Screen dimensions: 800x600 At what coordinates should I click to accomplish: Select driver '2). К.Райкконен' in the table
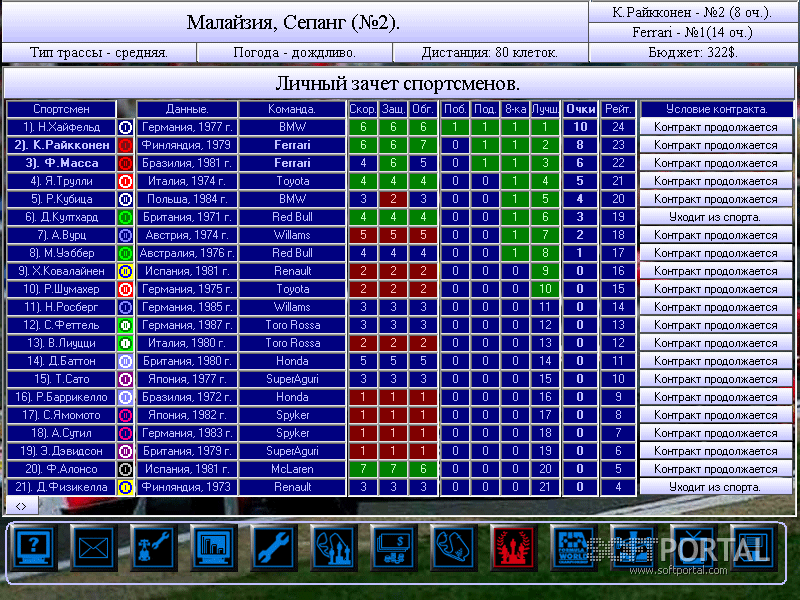(x=61, y=145)
